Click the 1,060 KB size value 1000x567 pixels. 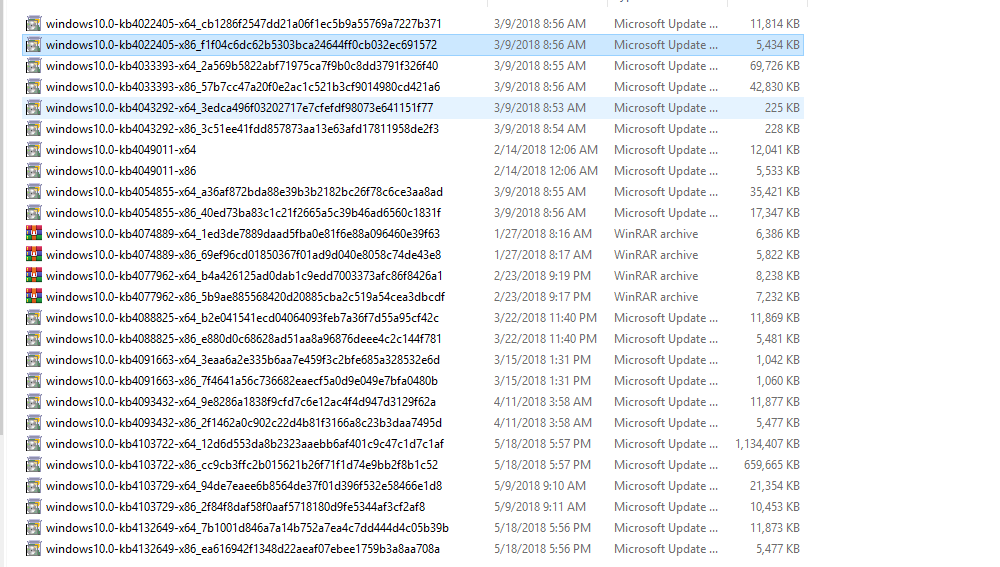[x=778, y=381]
